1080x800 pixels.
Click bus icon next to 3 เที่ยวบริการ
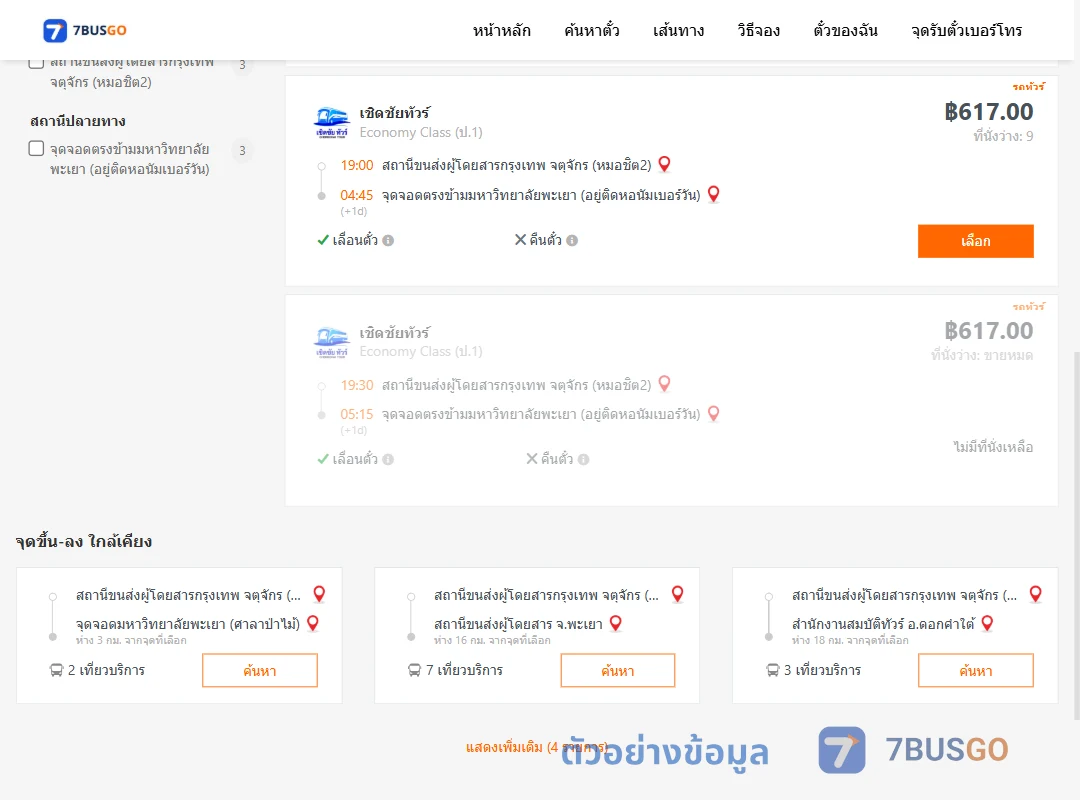(x=773, y=670)
